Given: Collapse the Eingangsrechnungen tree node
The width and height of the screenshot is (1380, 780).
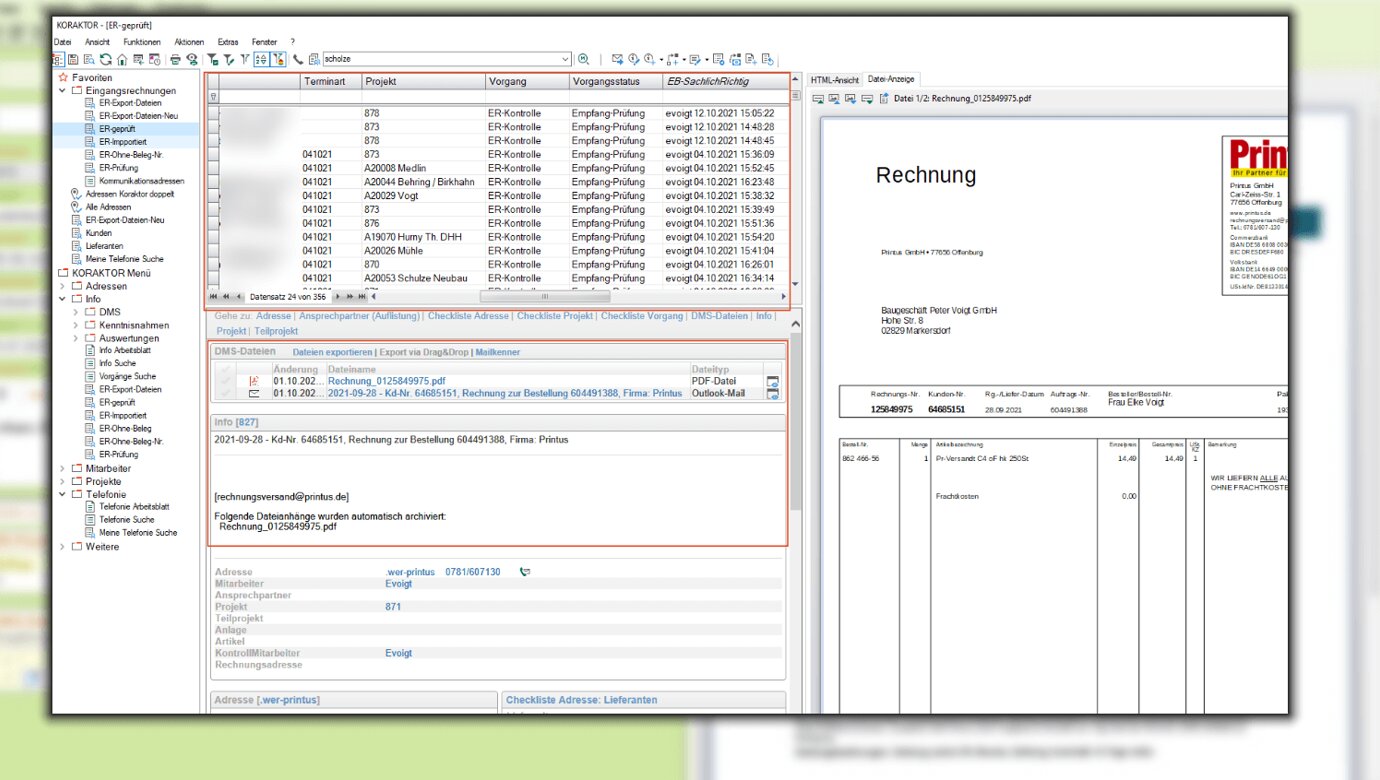Looking at the screenshot, I should tap(63, 91).
